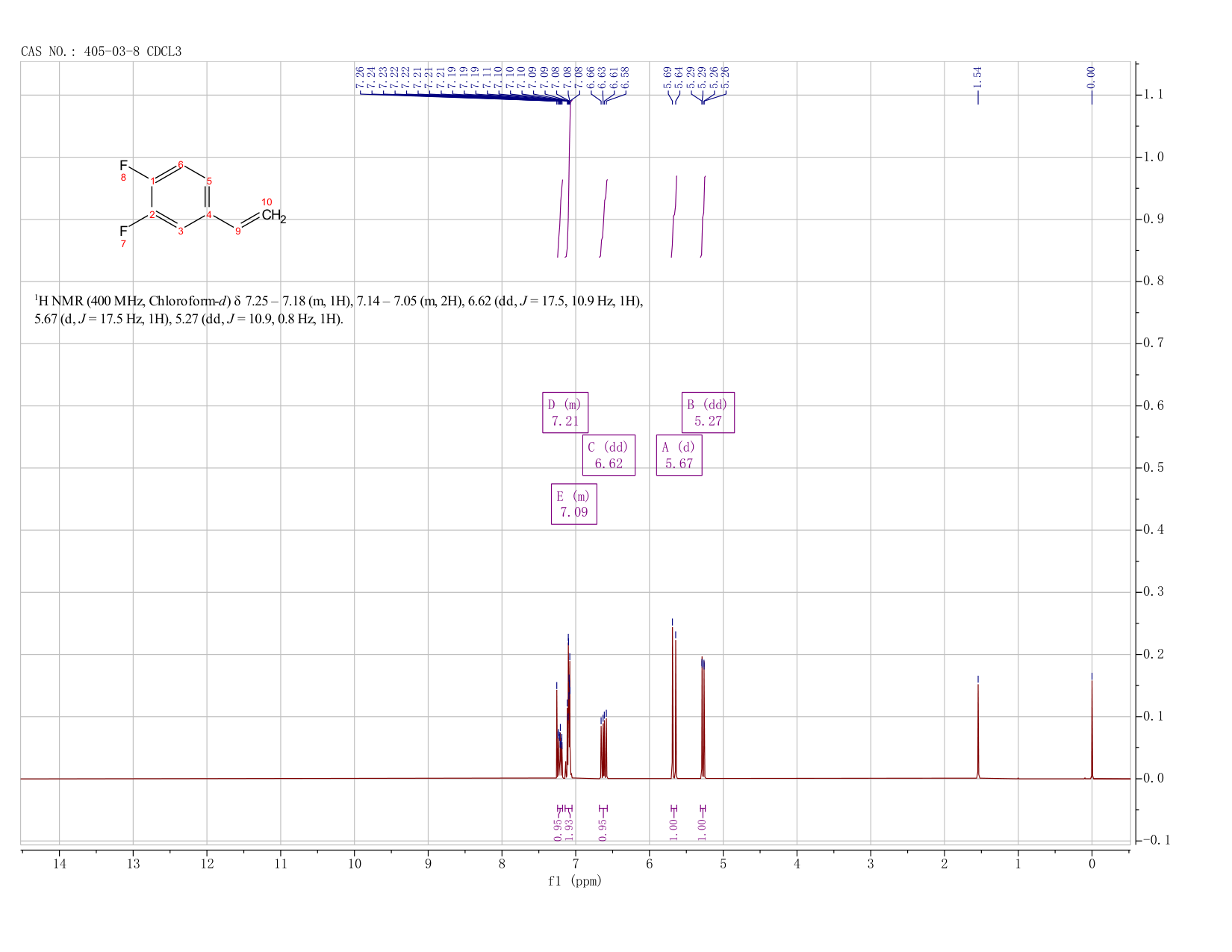Select the A (d) 5.67 multiplet label

coord(679,455)
